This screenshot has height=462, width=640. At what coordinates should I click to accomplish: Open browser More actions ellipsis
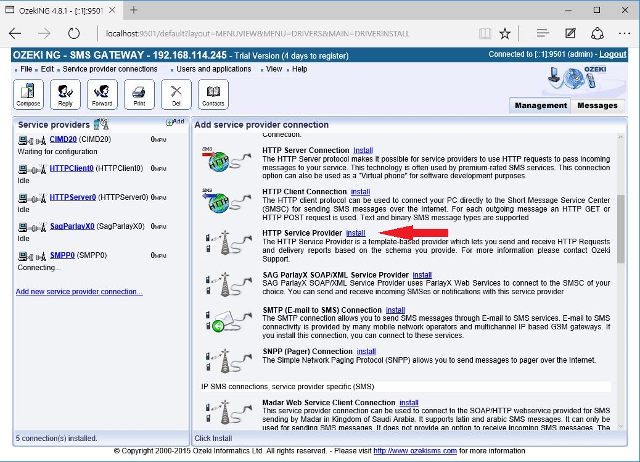624,33
